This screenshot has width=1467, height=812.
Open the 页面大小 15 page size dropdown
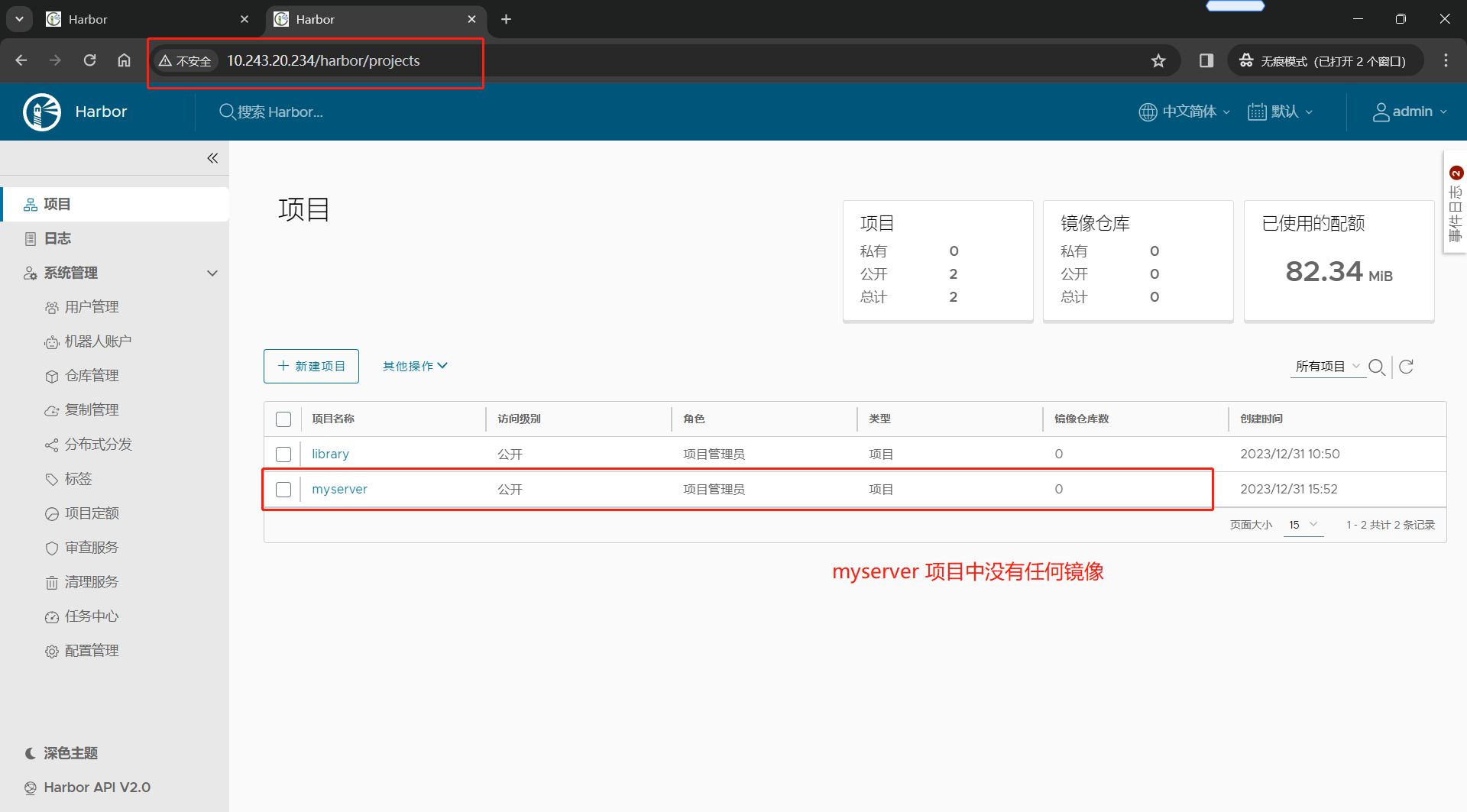[1303, 525]
